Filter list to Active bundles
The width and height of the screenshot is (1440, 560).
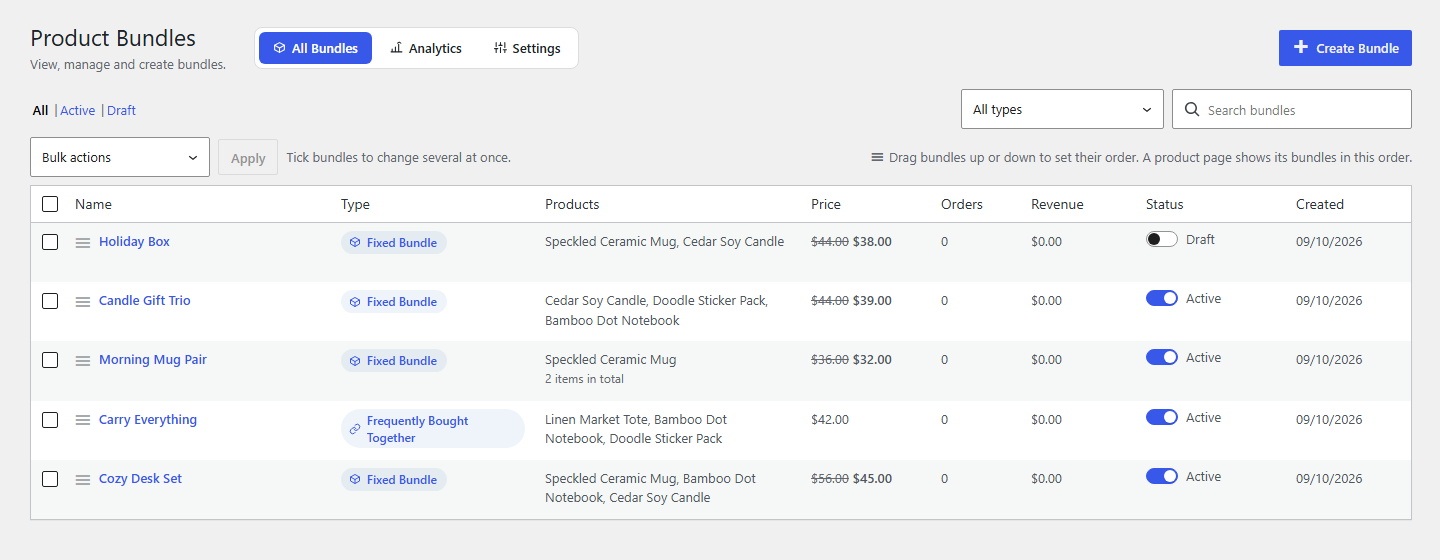click(x=78, y=110)
